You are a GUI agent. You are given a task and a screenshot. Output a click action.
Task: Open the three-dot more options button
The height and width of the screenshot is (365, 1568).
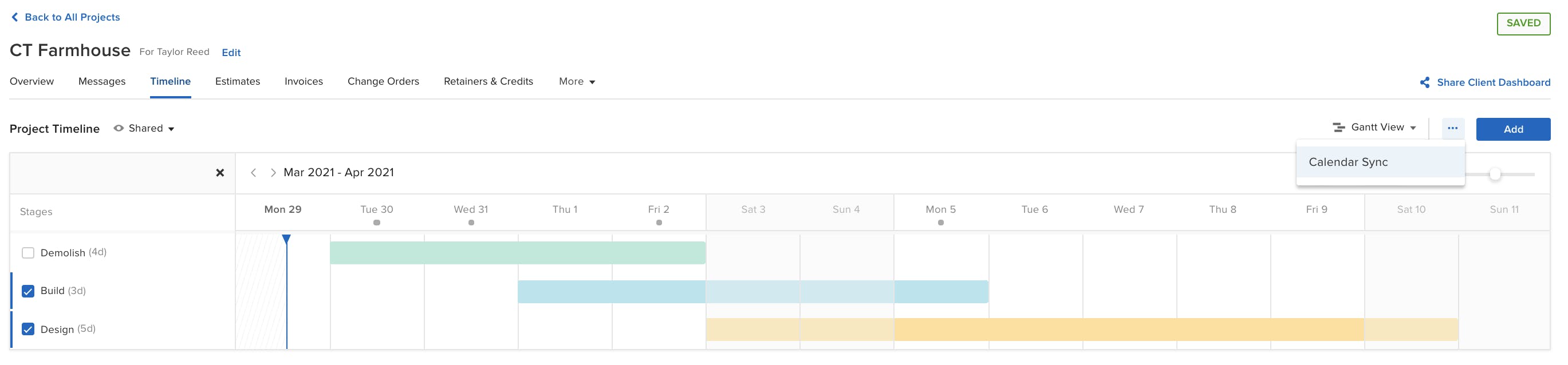point(1452,128)
